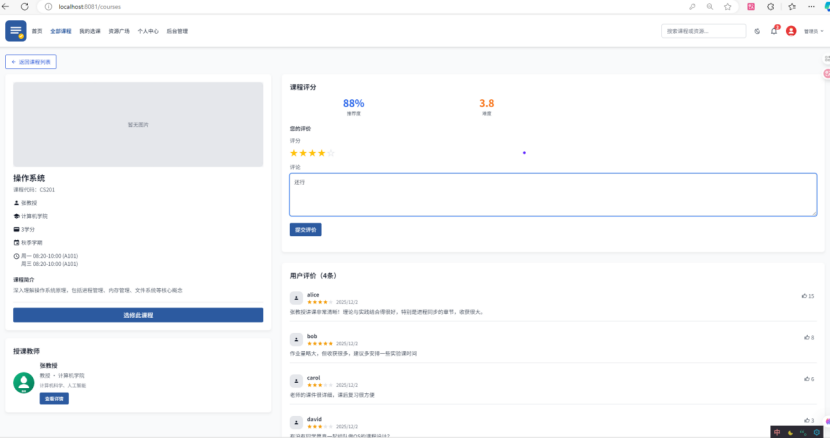
Task: Focus the 搜索课程或资源 search box
Action: (x=703, y=31)
